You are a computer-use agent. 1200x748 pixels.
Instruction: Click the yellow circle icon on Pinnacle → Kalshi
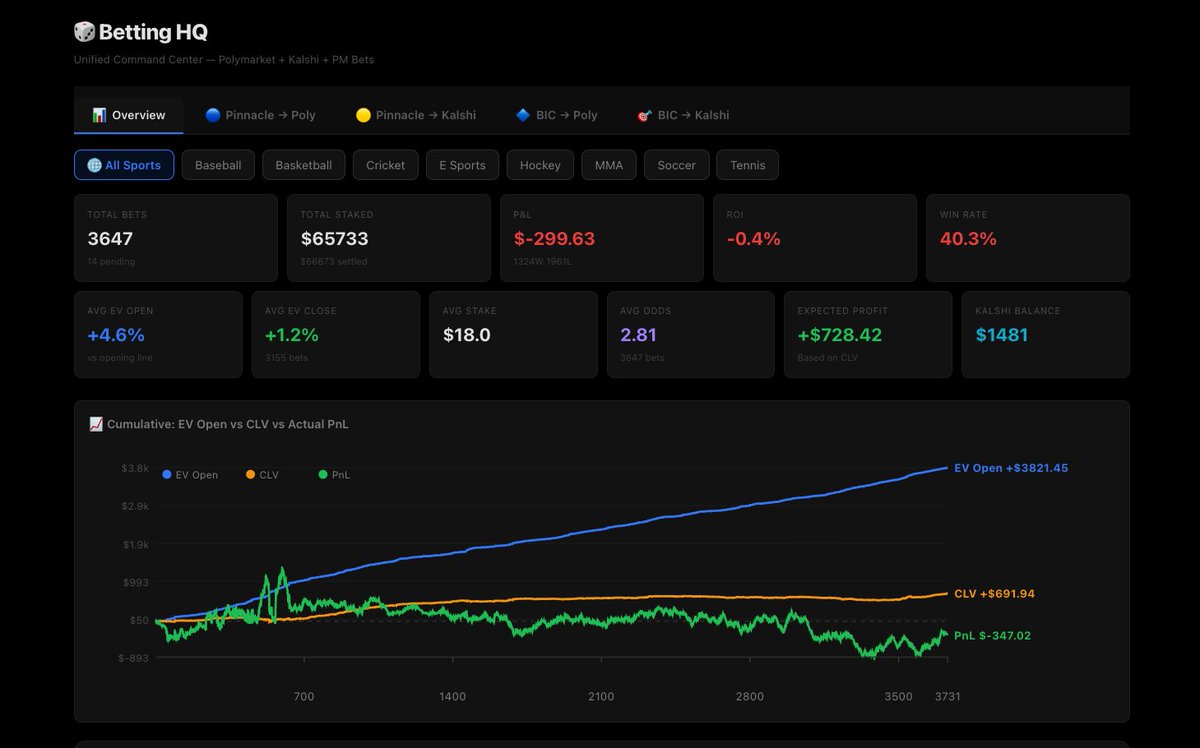point(363,115)
